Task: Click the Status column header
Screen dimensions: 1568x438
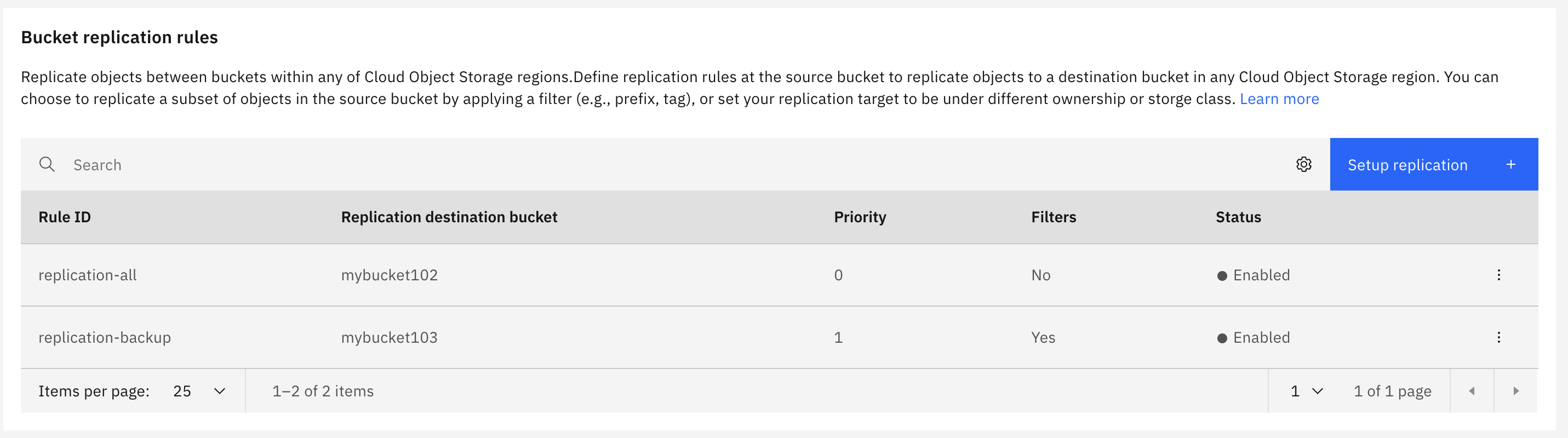Action: pos(1238,217)
